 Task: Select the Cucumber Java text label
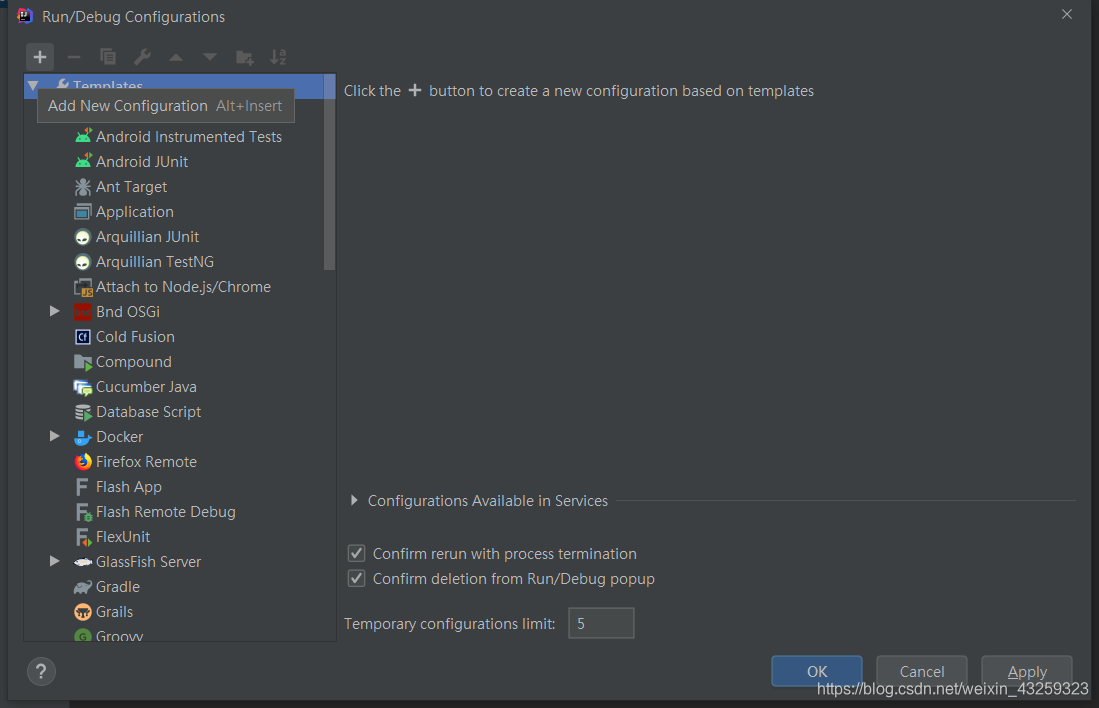pyautogui.click(x=146, y=387)
